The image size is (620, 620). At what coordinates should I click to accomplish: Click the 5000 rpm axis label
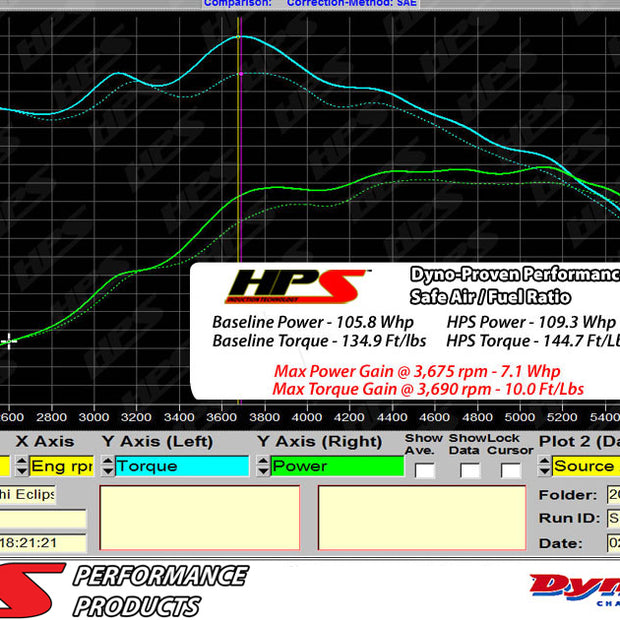[x=520, y=417]
